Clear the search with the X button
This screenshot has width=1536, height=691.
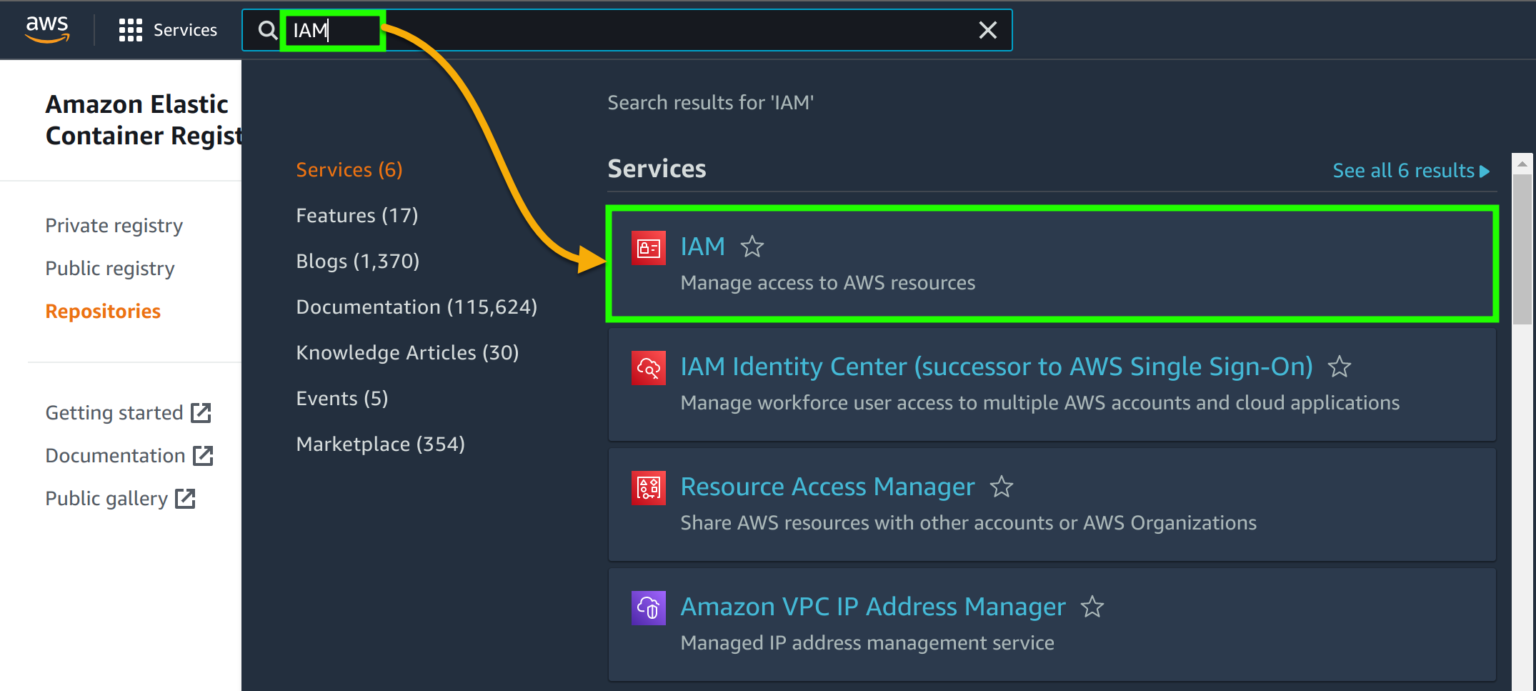987,30
